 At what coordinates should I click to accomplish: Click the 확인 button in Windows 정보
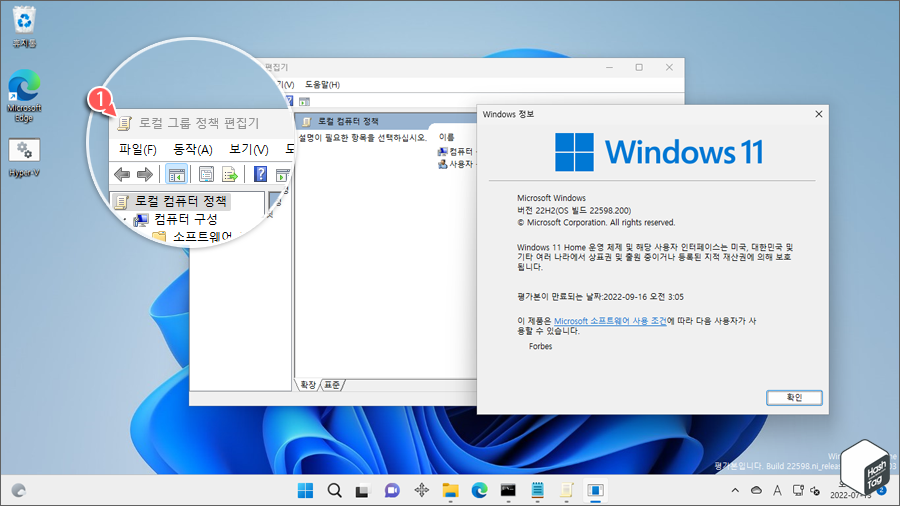(x=794, y=398)
